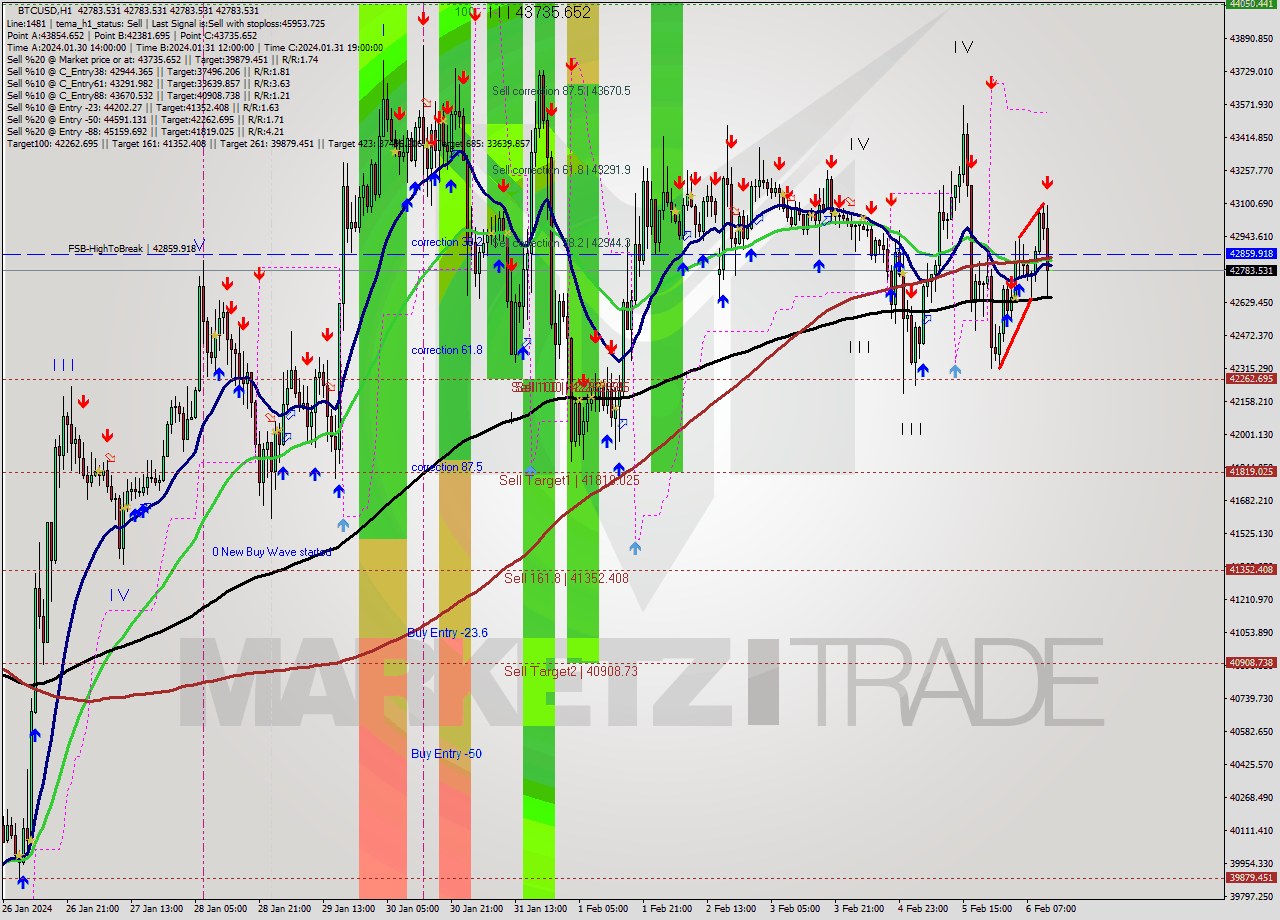This screenshot has width=1280, height=920.
Task: Click the '31 Jan 13:00' time label
Action: 540,909
